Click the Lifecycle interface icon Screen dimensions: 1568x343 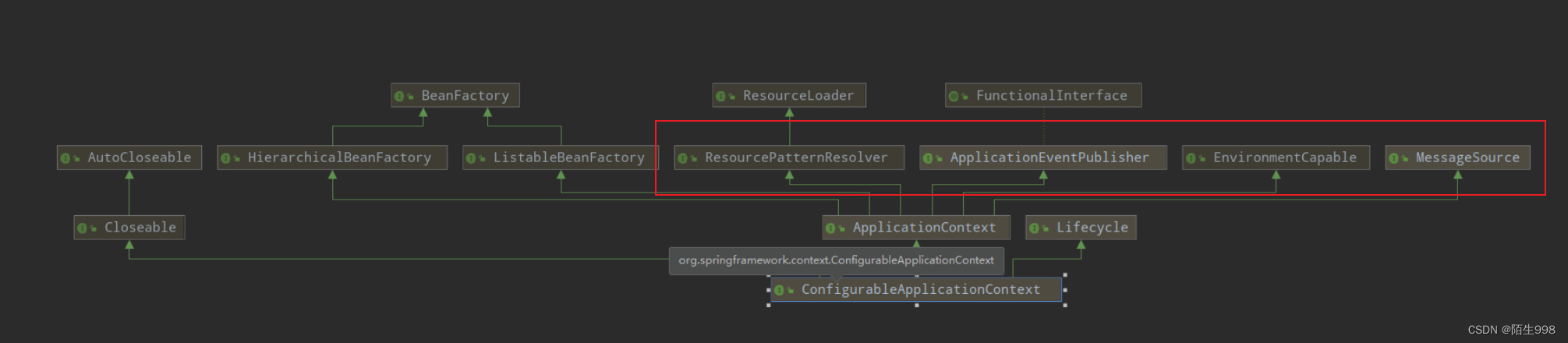coord(1034,228)
